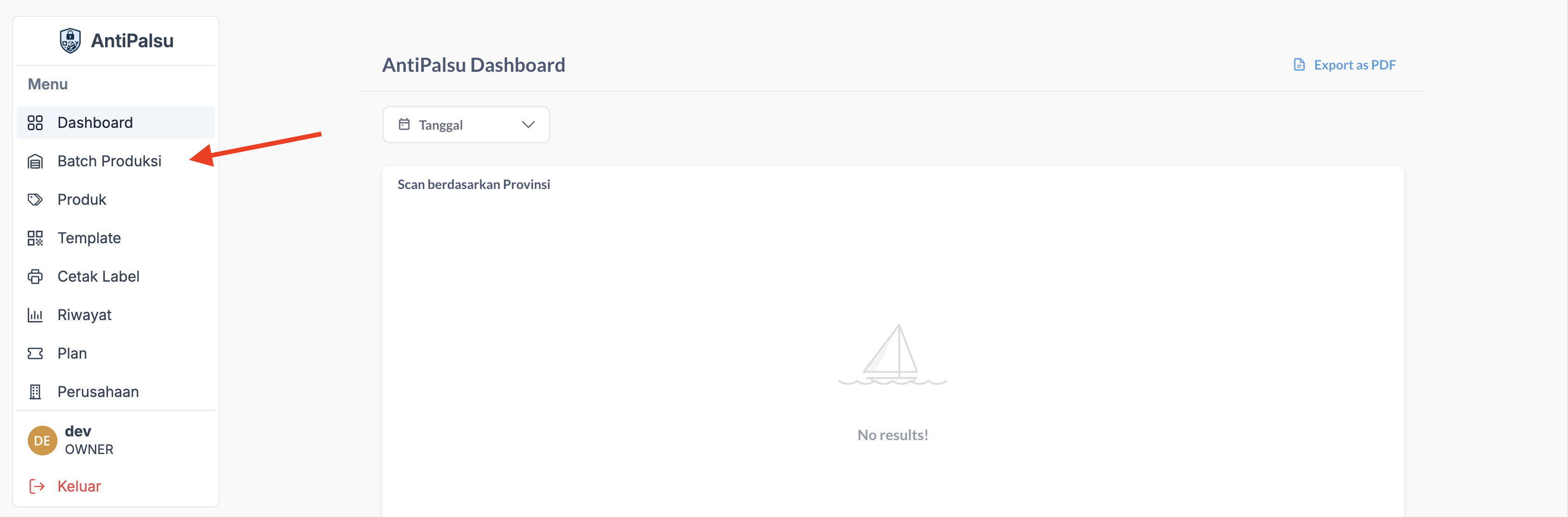Click the AntiPalsu brand name text

coord(132,41)
